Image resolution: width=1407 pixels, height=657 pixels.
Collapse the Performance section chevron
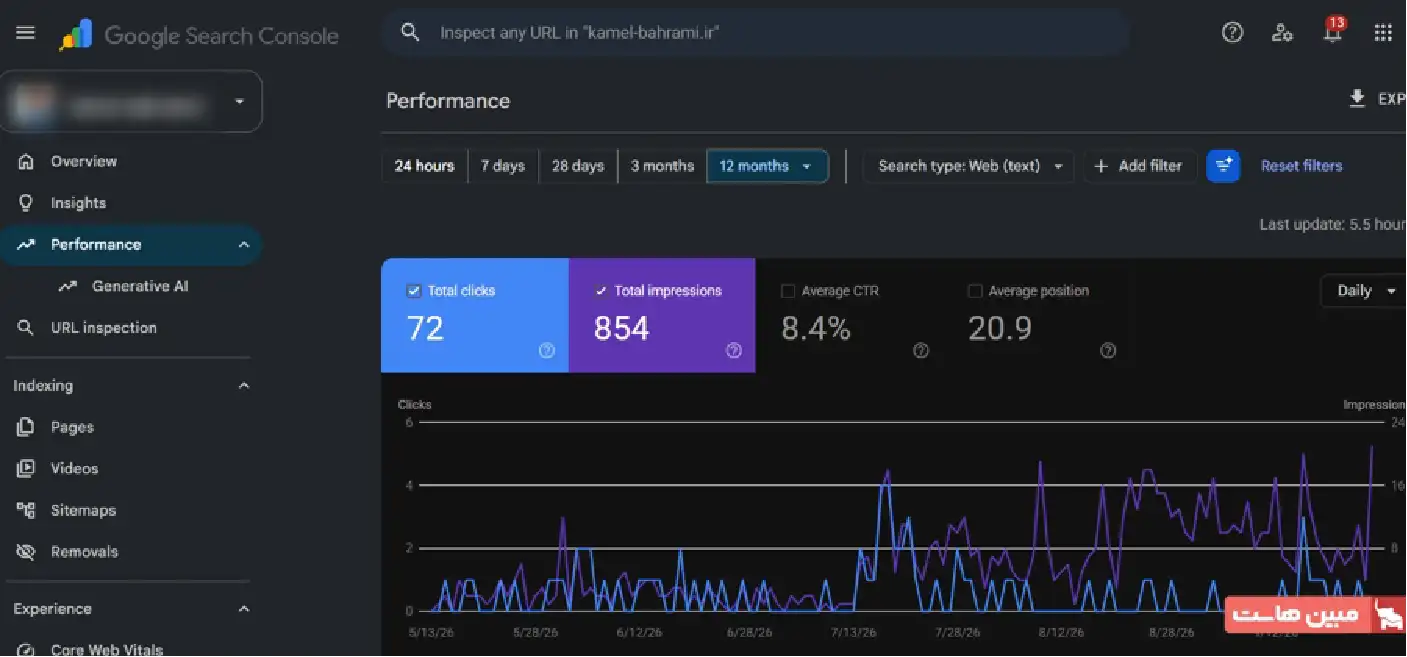point(243,245)
